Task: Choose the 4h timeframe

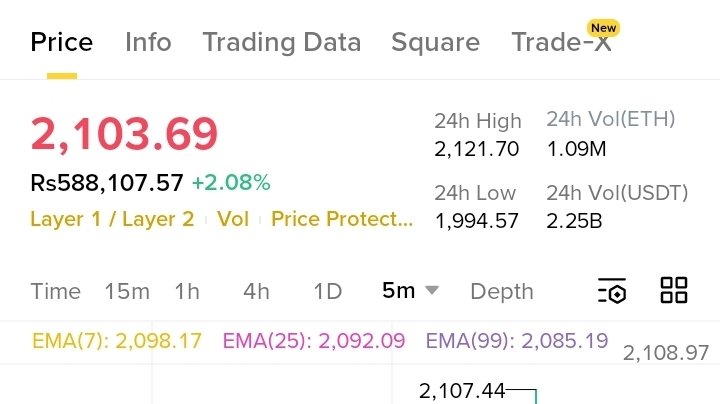Action: pyautogui.click(x=256, y=292)
